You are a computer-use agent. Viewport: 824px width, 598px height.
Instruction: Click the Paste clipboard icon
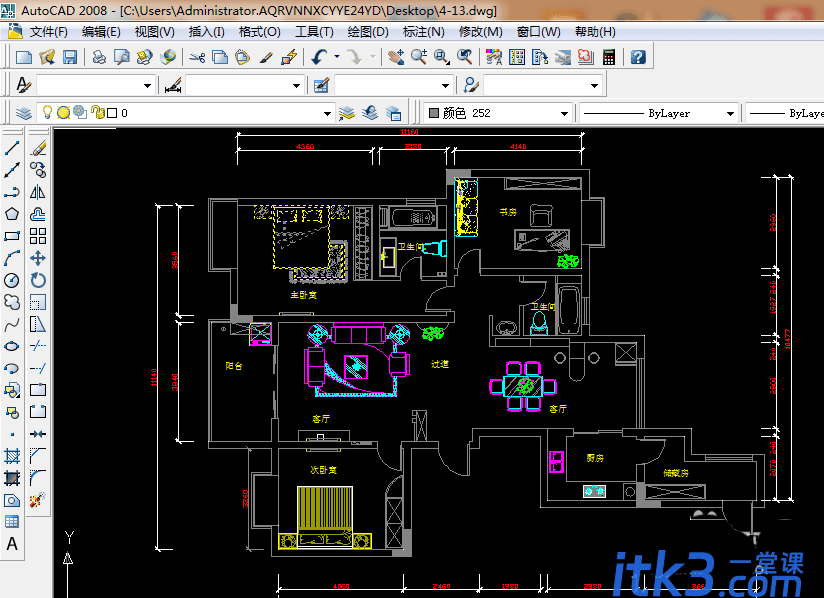pos(243,57)
